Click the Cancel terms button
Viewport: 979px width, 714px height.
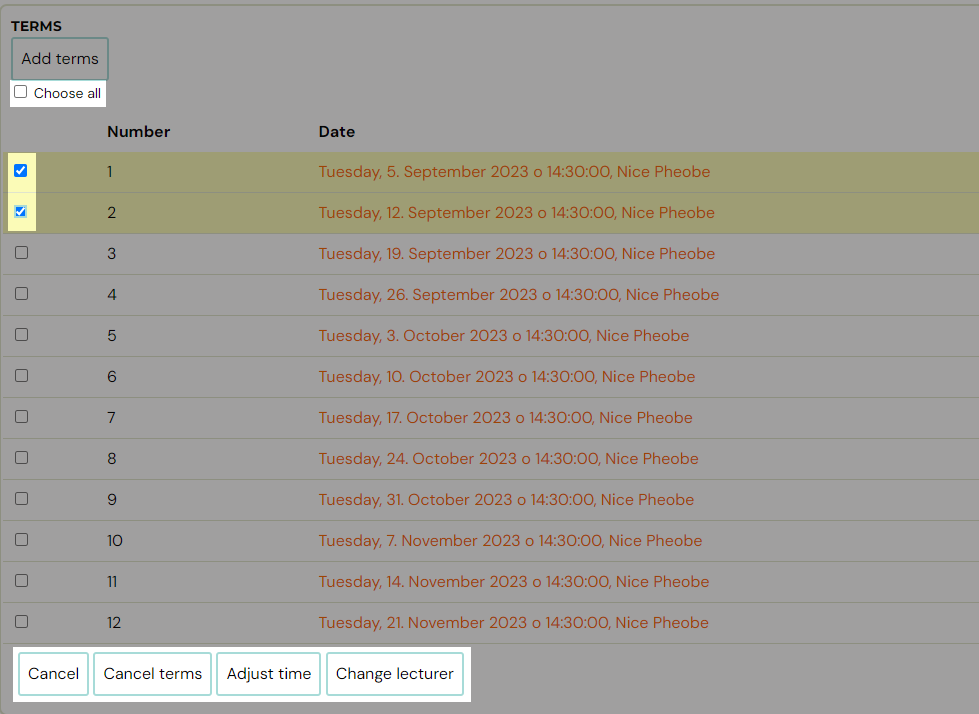153,674
